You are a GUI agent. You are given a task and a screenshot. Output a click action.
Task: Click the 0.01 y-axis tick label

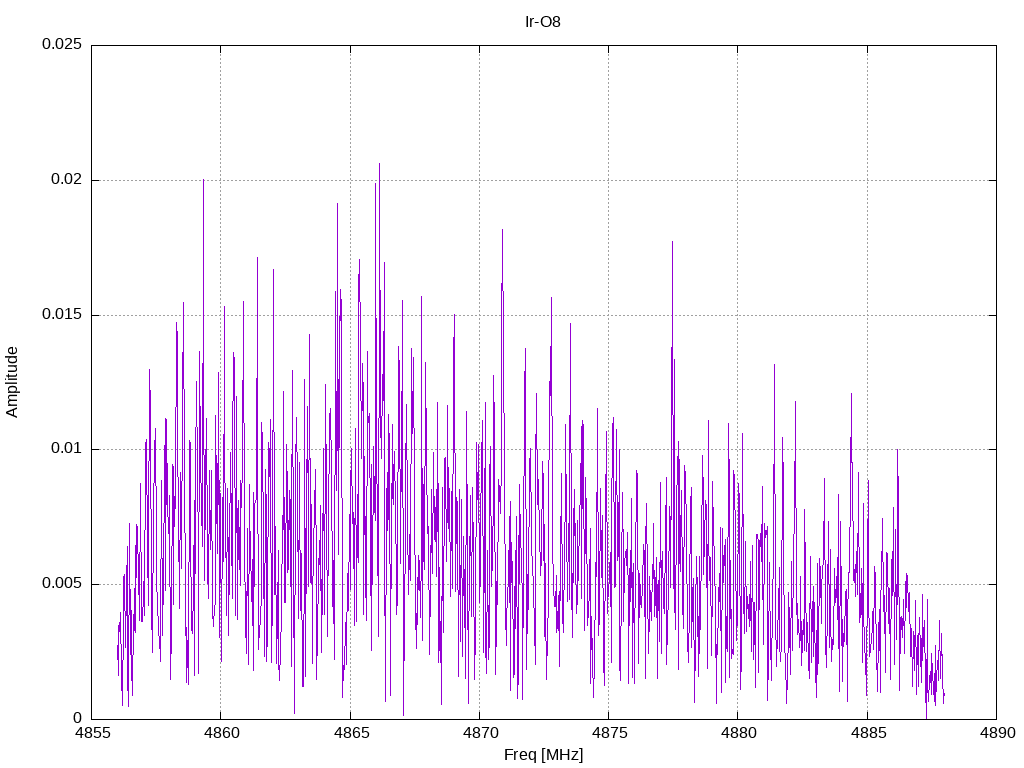click(x=67, y=449)
